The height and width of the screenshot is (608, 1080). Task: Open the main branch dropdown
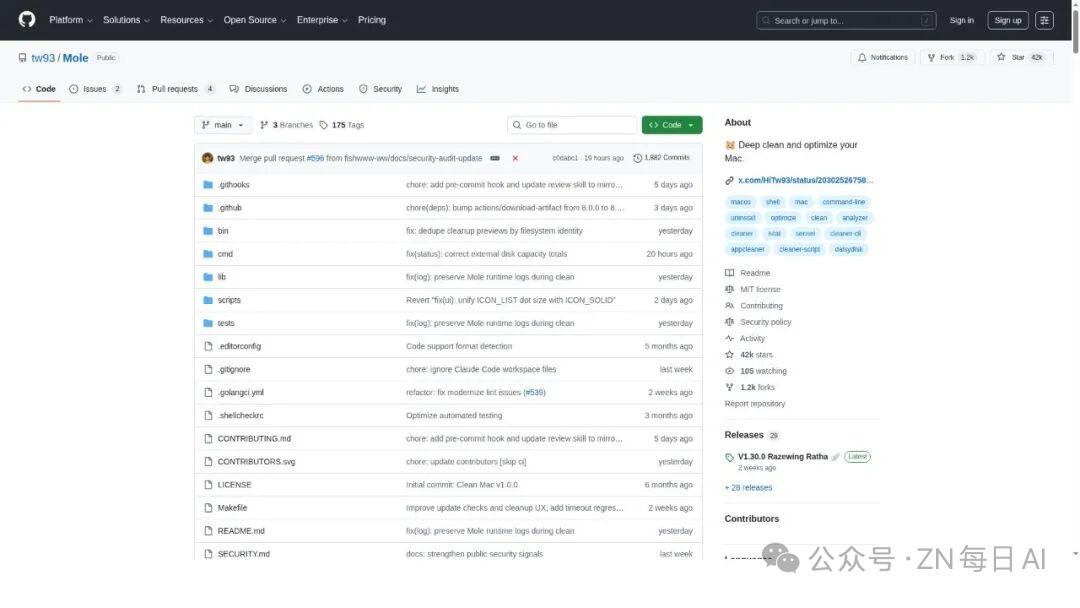tap(222, 125)
